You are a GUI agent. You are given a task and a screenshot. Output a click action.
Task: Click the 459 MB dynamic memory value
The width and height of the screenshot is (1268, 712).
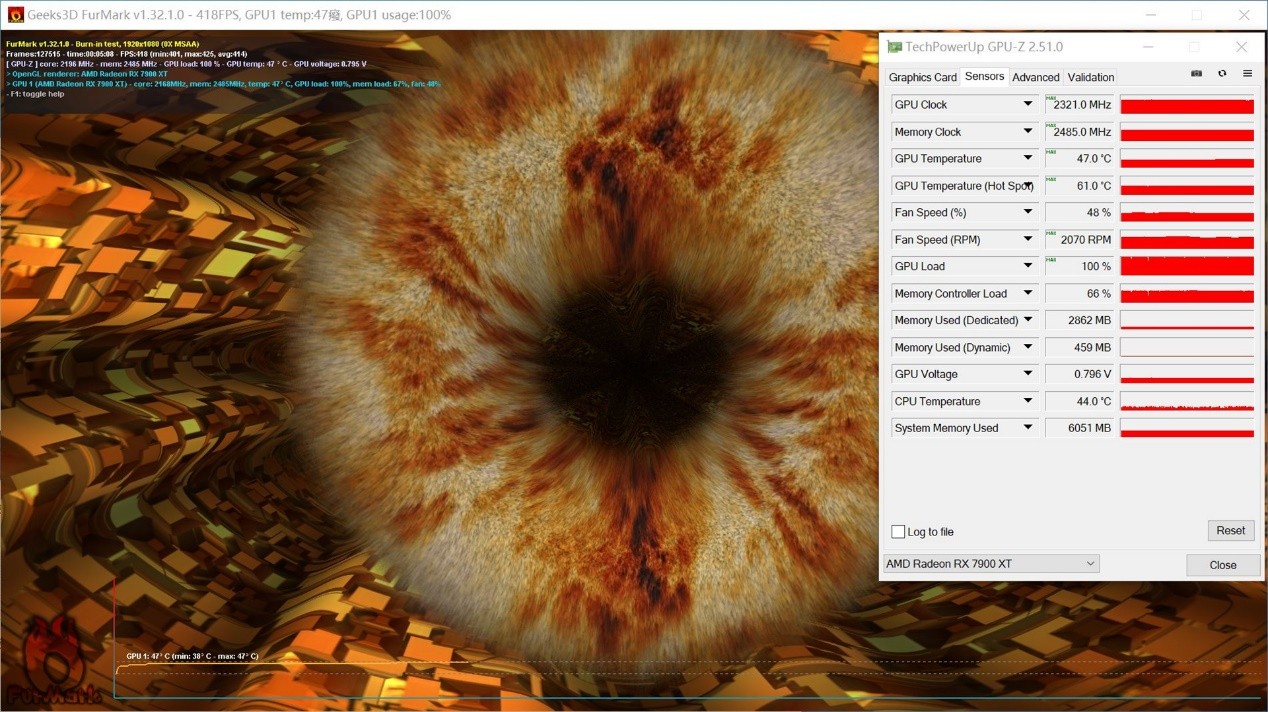tap(1079, 347)
